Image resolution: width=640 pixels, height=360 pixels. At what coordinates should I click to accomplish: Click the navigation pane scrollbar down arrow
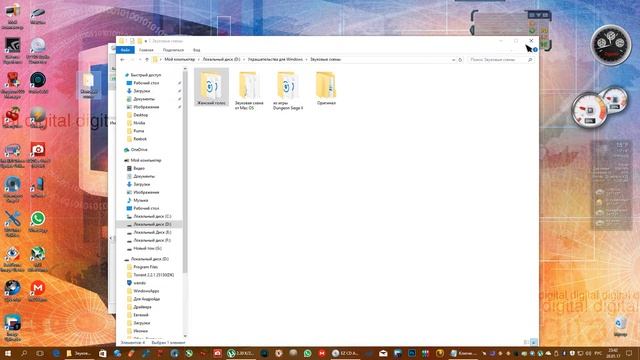click(185, 336)
